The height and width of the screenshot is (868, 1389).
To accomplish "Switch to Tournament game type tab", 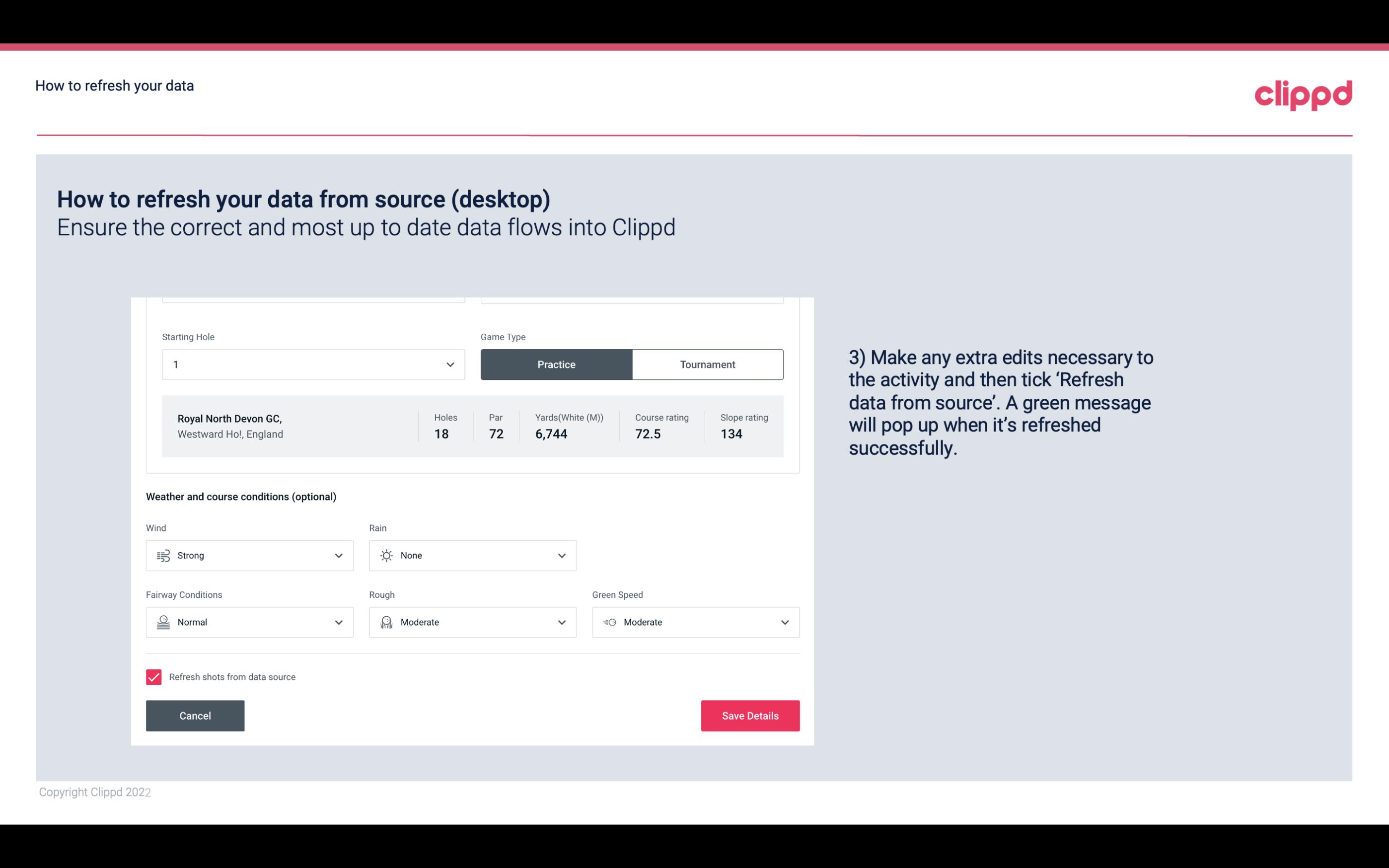I will tap(707, 364).
